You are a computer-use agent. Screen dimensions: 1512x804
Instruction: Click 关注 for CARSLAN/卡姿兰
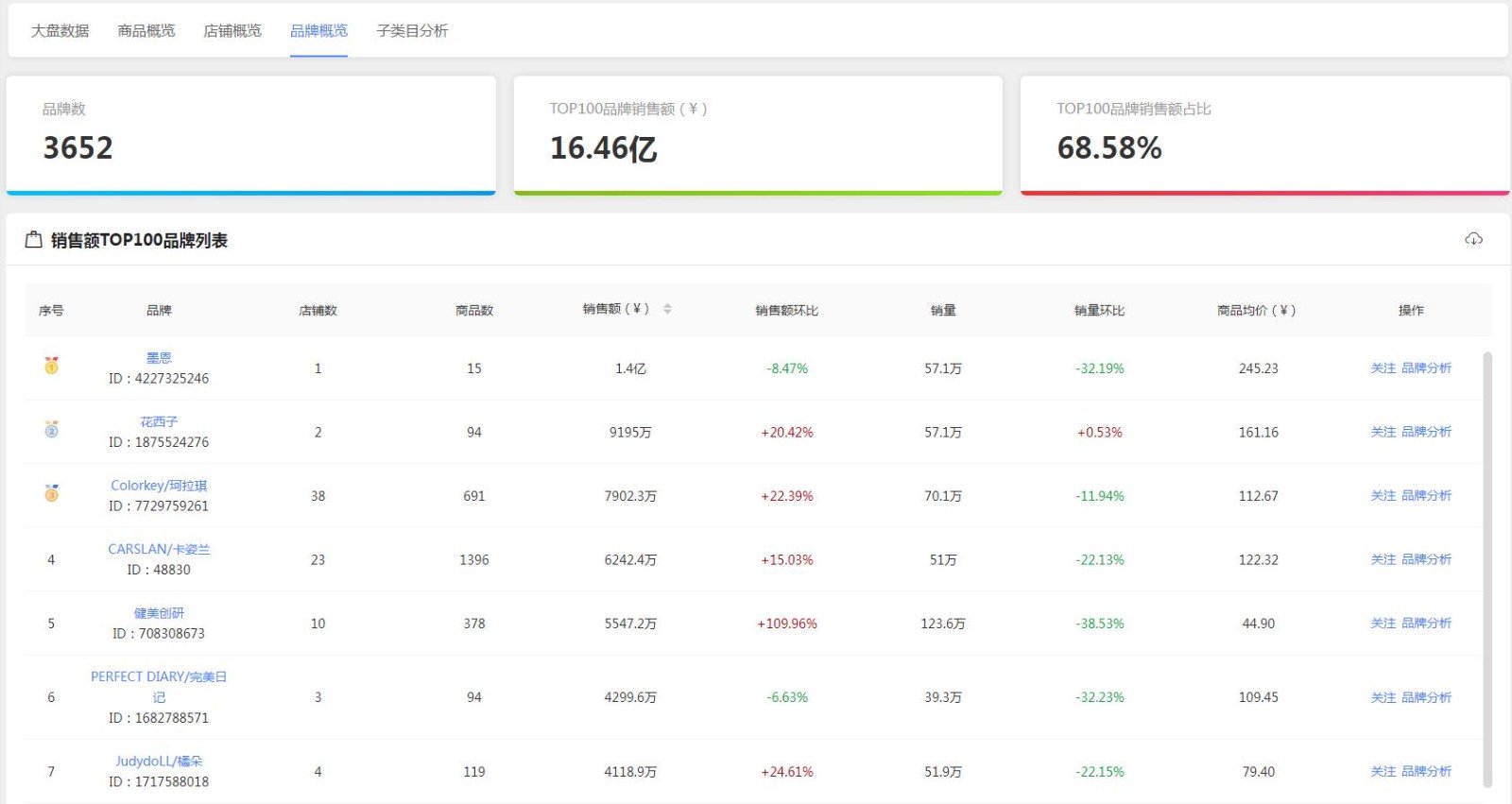tap(1383, 559)
